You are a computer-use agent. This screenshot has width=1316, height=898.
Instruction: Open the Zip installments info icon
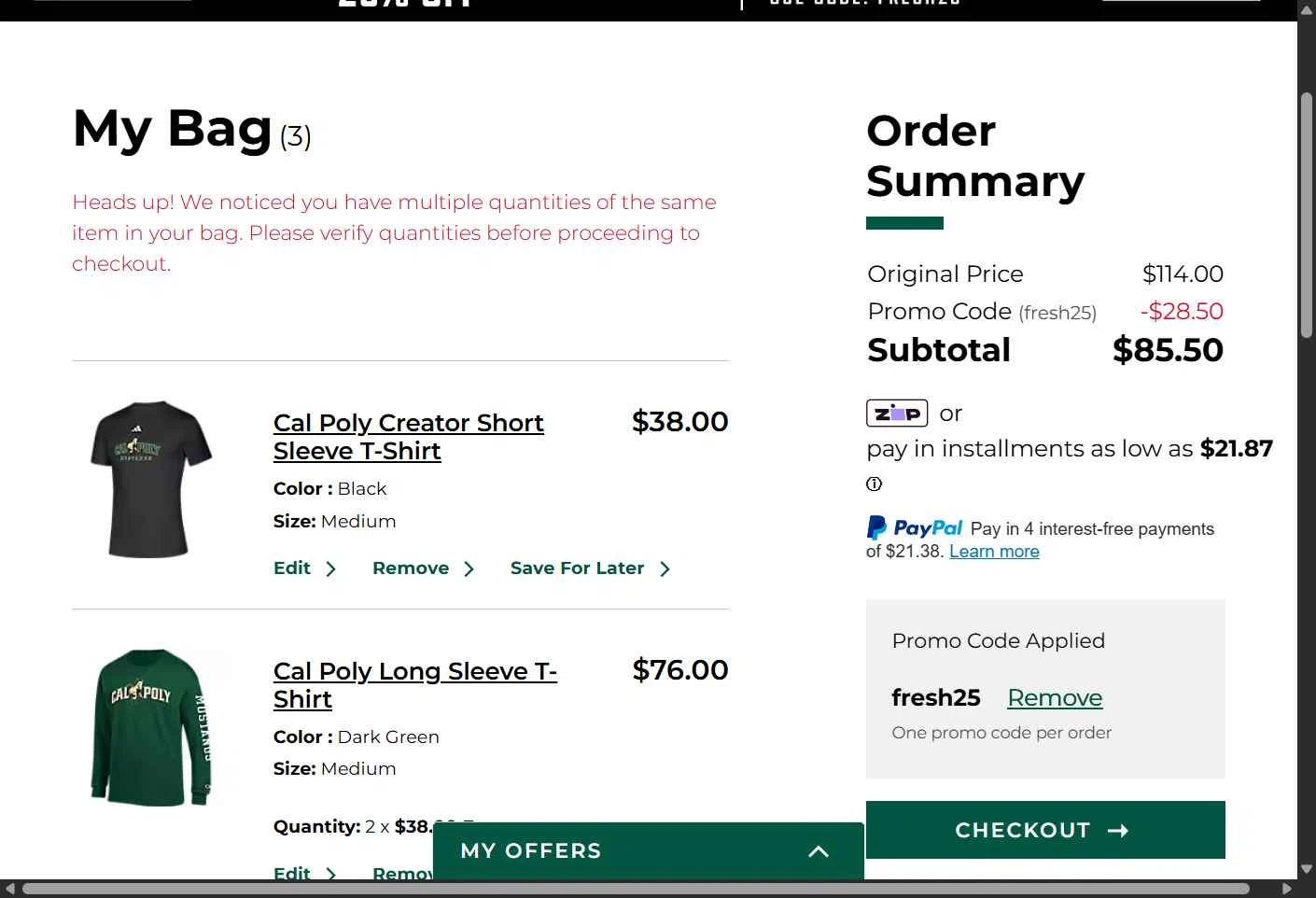[874, 484]
